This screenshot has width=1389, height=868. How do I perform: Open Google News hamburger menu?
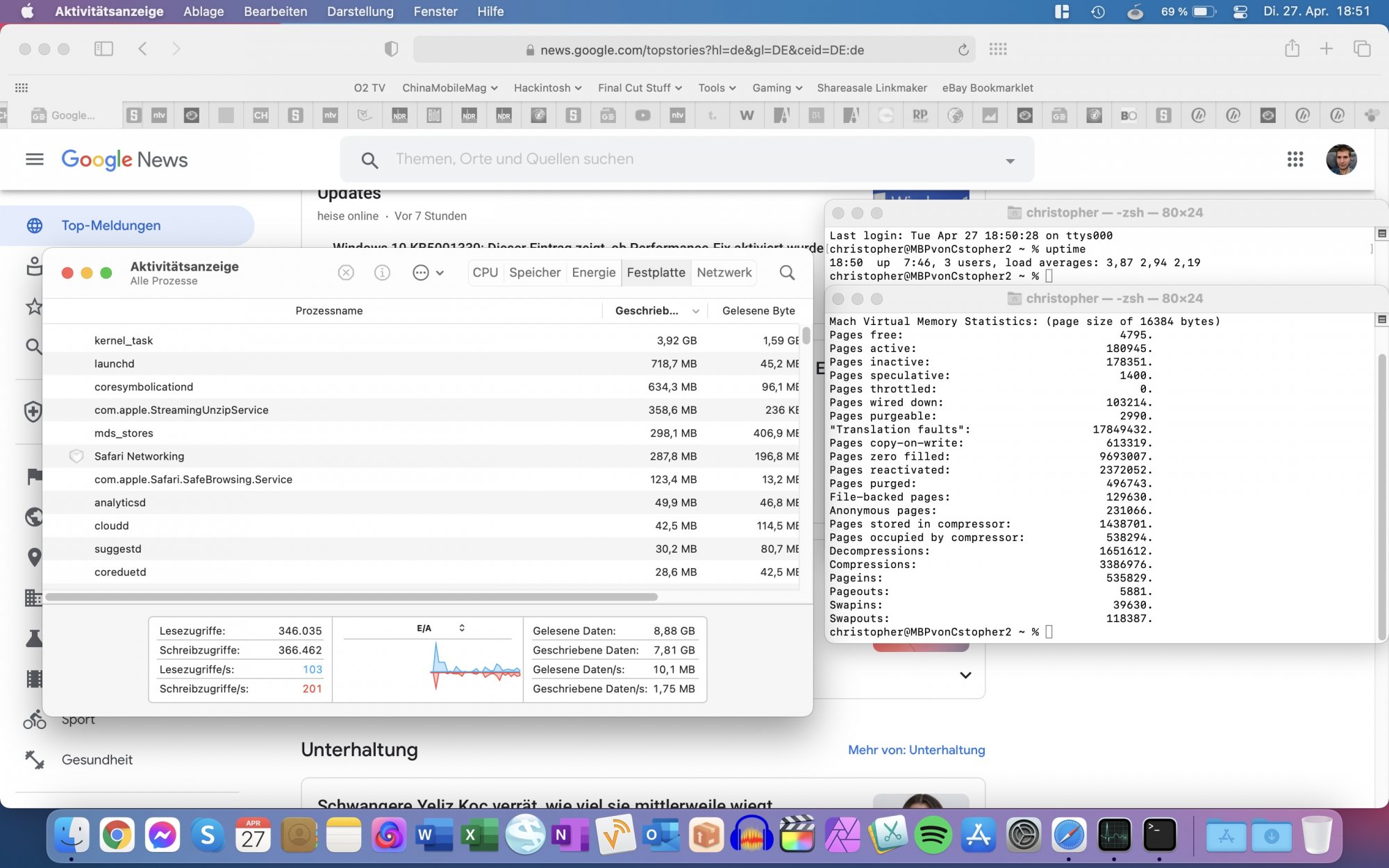point(35,160)
